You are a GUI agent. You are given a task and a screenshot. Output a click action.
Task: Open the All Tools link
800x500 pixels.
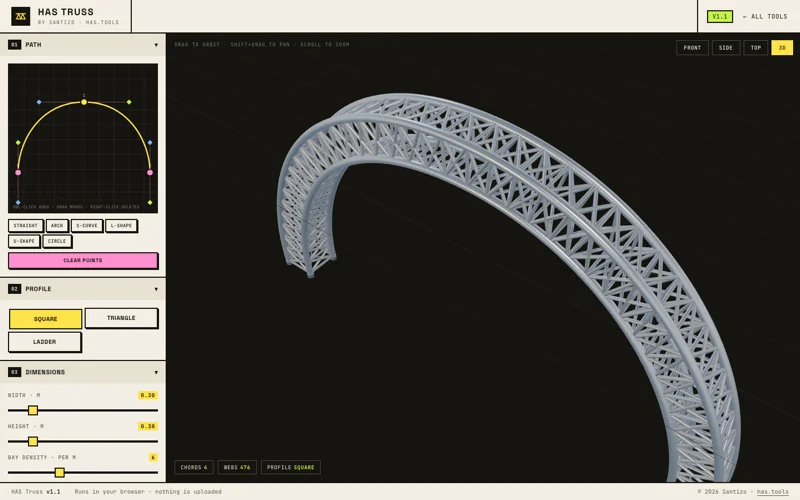765,17
